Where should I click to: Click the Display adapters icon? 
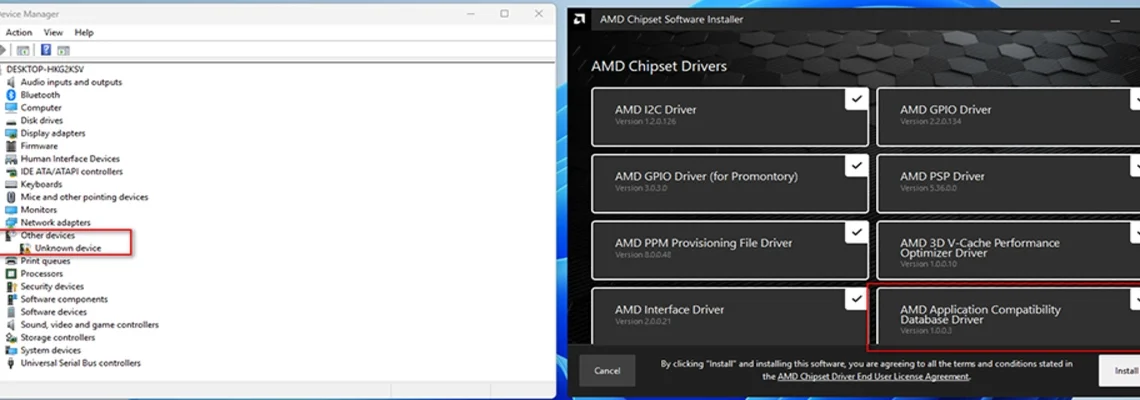(x=11, y=133)
